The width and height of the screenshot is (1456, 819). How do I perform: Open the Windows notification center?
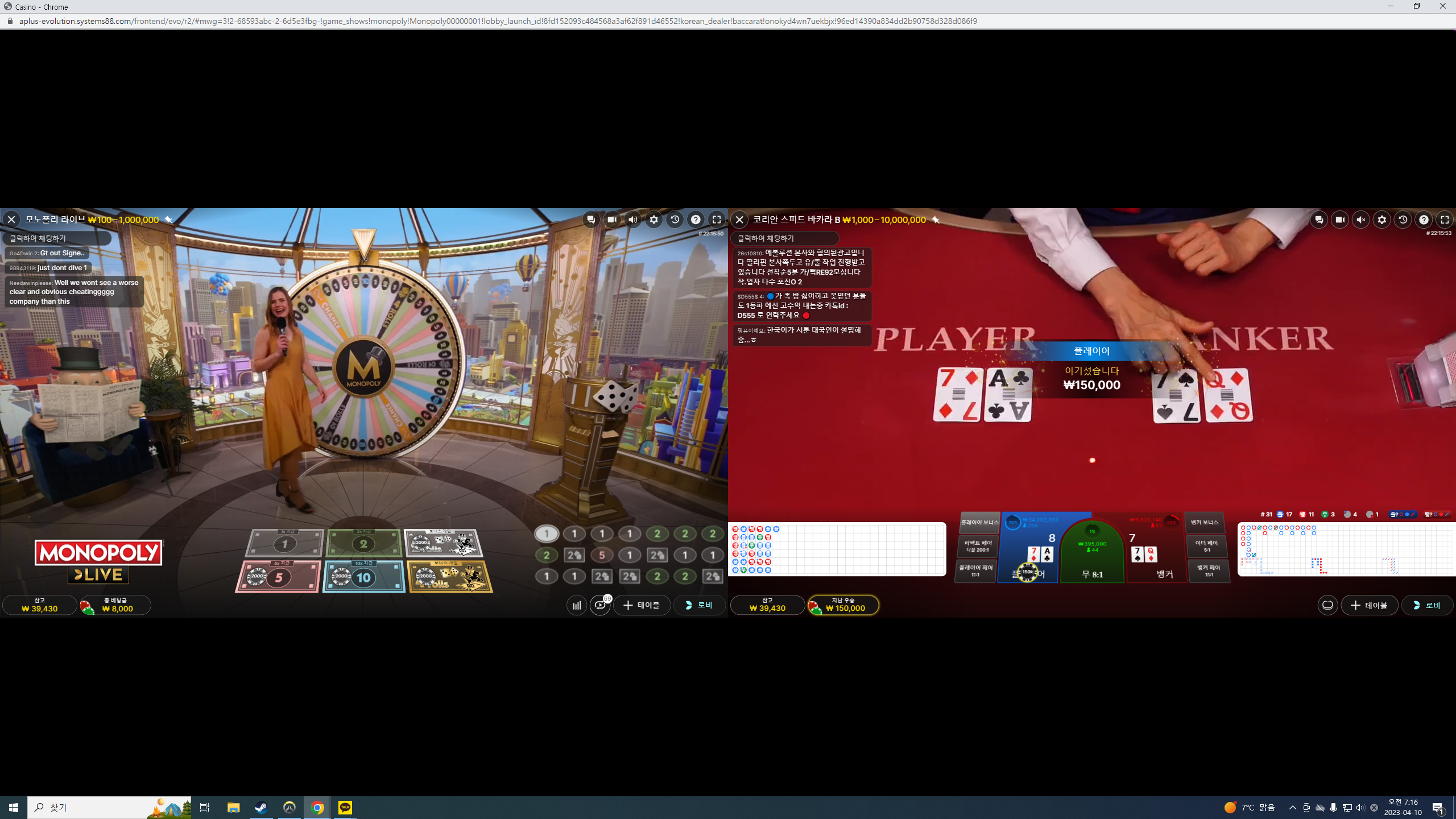(x=1438, y=808)
